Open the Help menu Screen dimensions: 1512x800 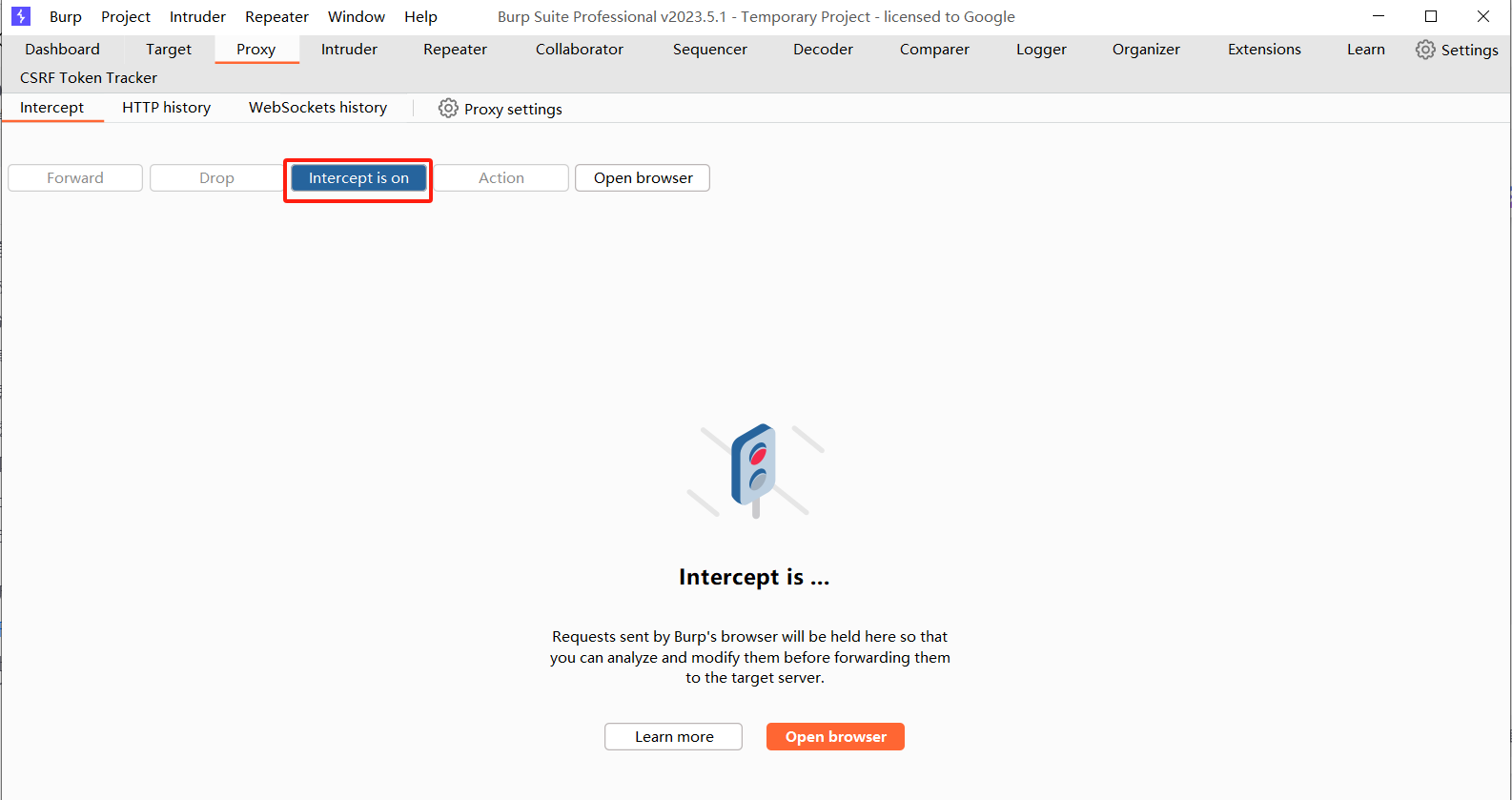pyautogui.click(x=420, y=16)
